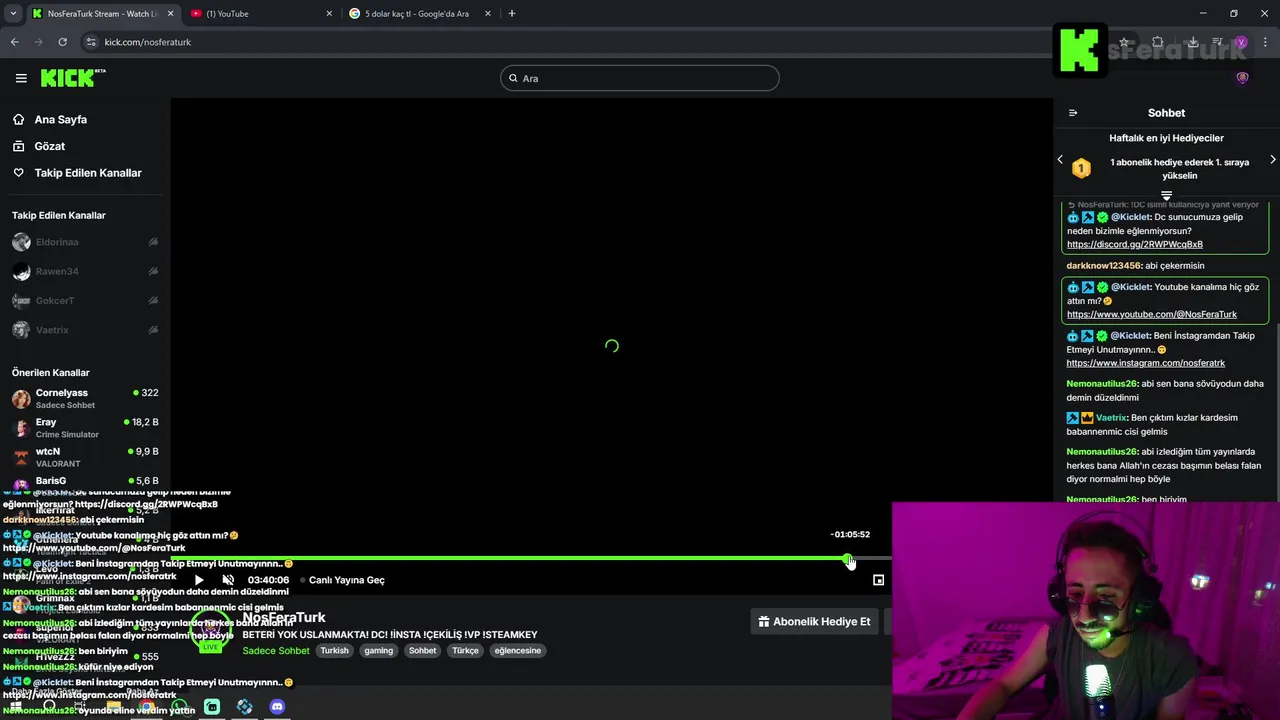The height and width of the screenshot is (720, 1280).
Task: Collapse the Haftalık en iyi Hediyeciler banner
Action: pos(1166,195)
